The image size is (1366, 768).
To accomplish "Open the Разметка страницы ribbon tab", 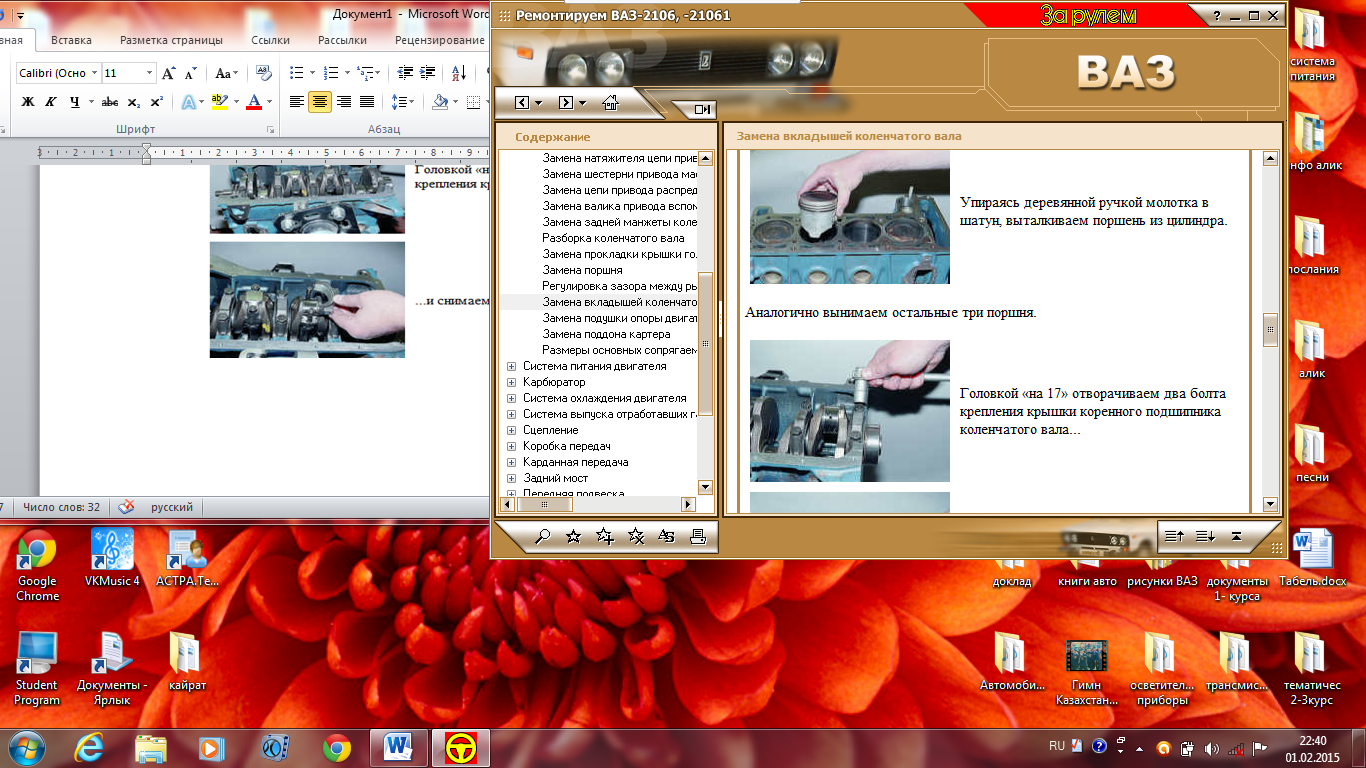I will point(171,41).
